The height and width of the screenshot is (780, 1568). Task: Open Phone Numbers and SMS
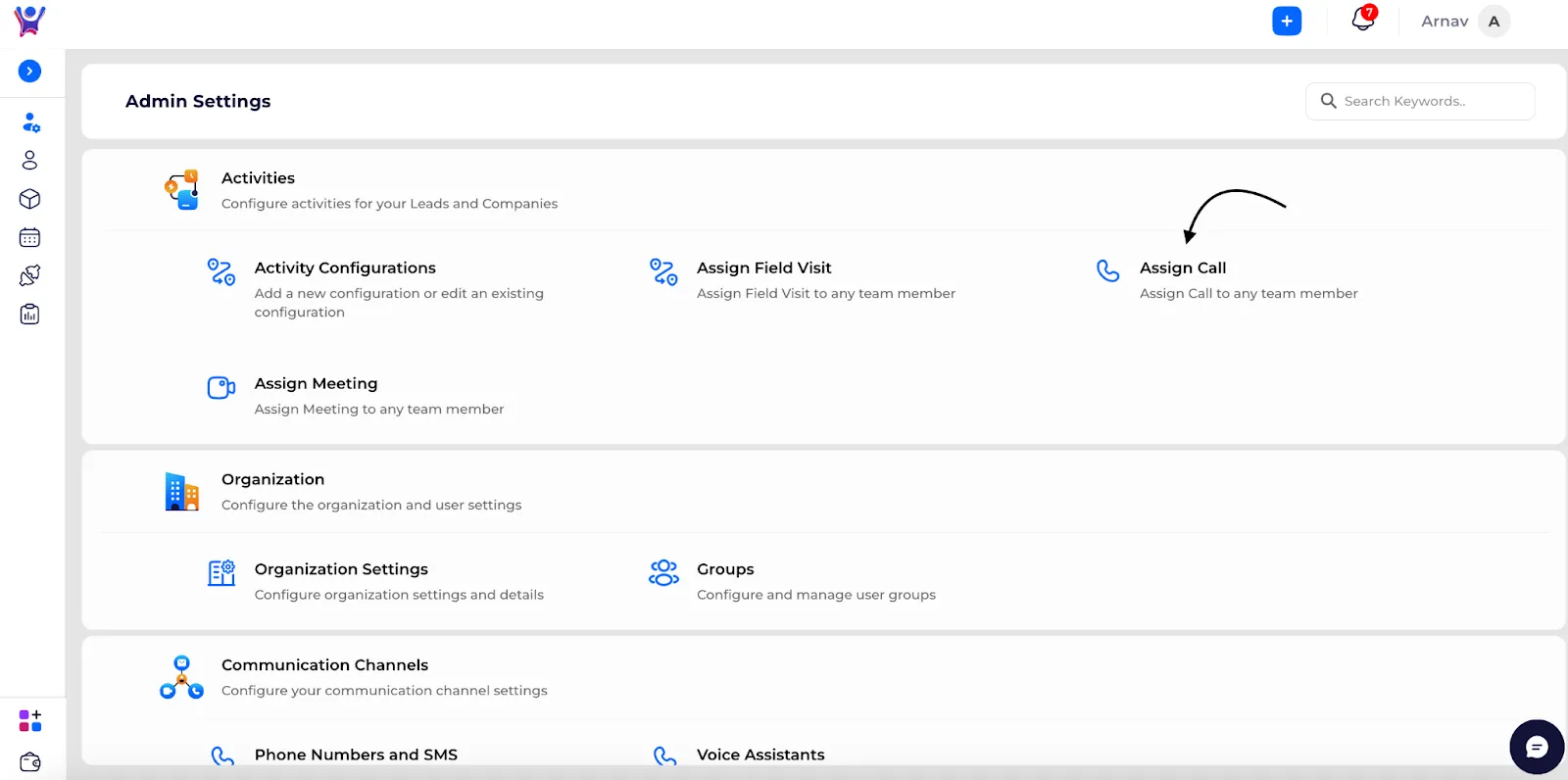[x=356, y=755]
